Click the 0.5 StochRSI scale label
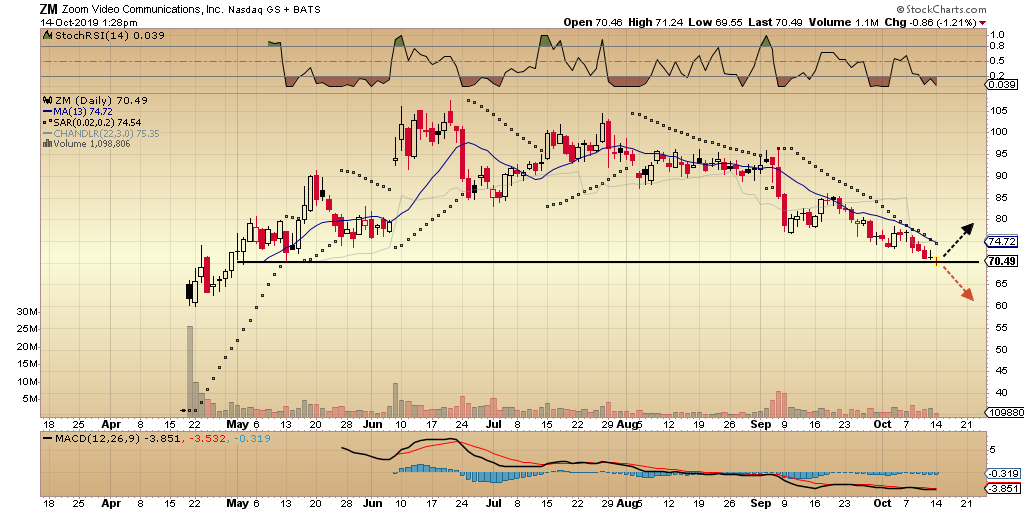Image resolution: width=1024 pixels, height=512 pixels. pos(997,61)
